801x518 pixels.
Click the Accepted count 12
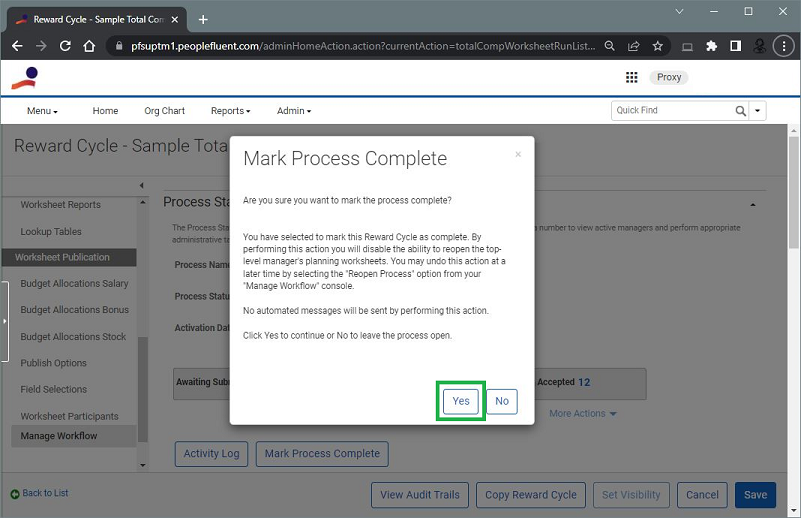(x=584, y=382)
